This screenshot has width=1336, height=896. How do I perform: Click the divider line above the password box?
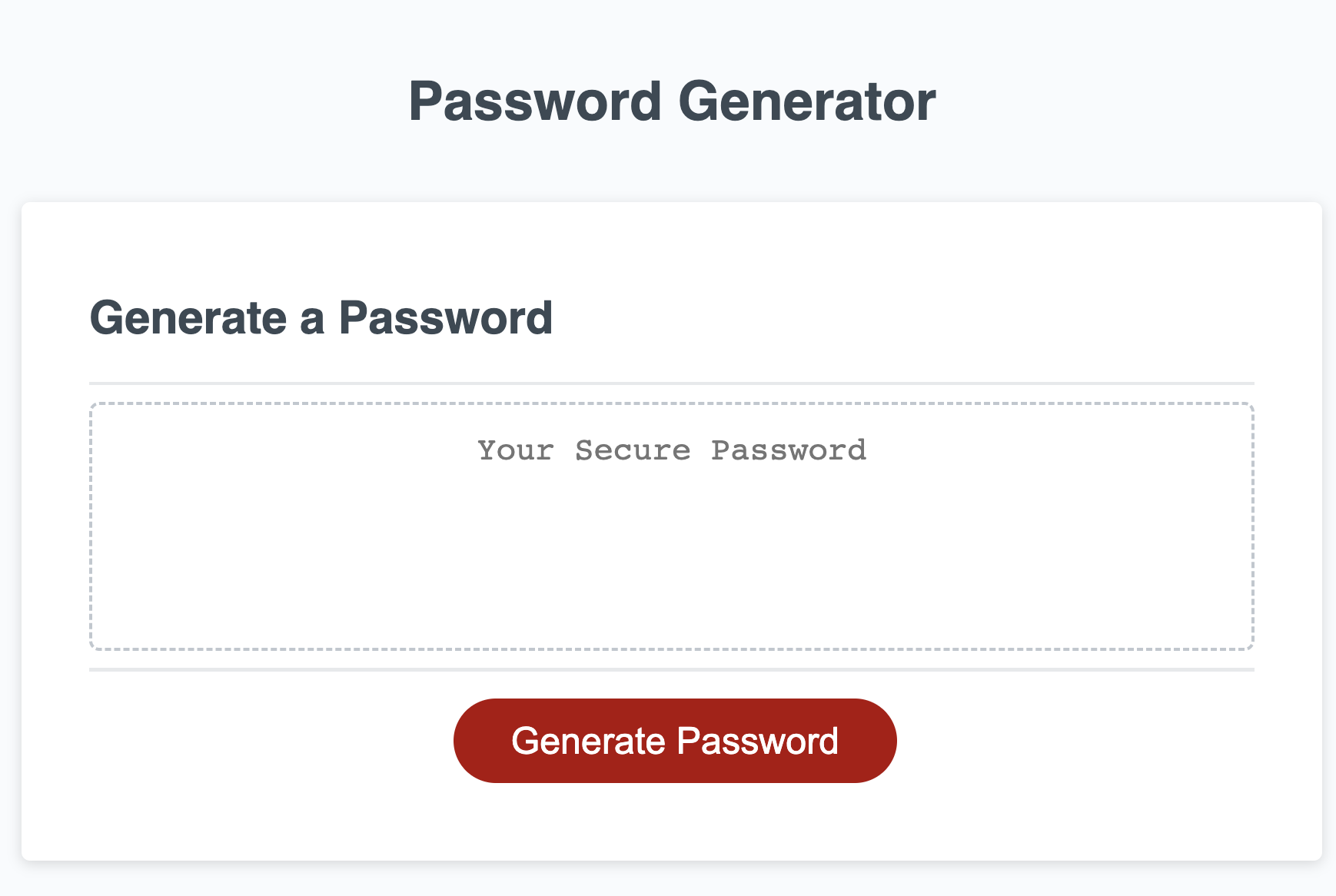coord(672,380)
